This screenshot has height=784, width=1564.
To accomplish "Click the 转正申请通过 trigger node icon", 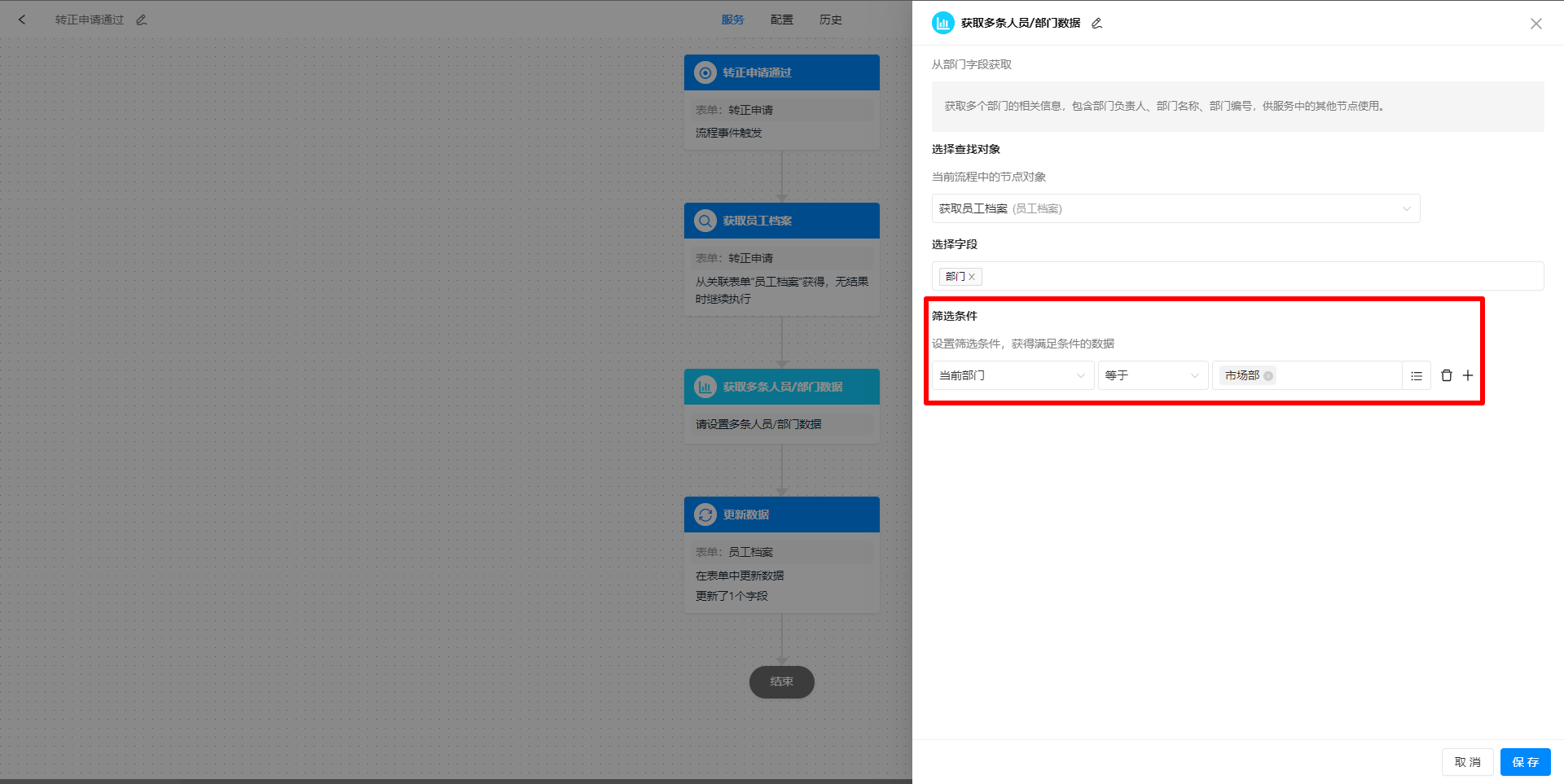I will click(x=705, y=72).
